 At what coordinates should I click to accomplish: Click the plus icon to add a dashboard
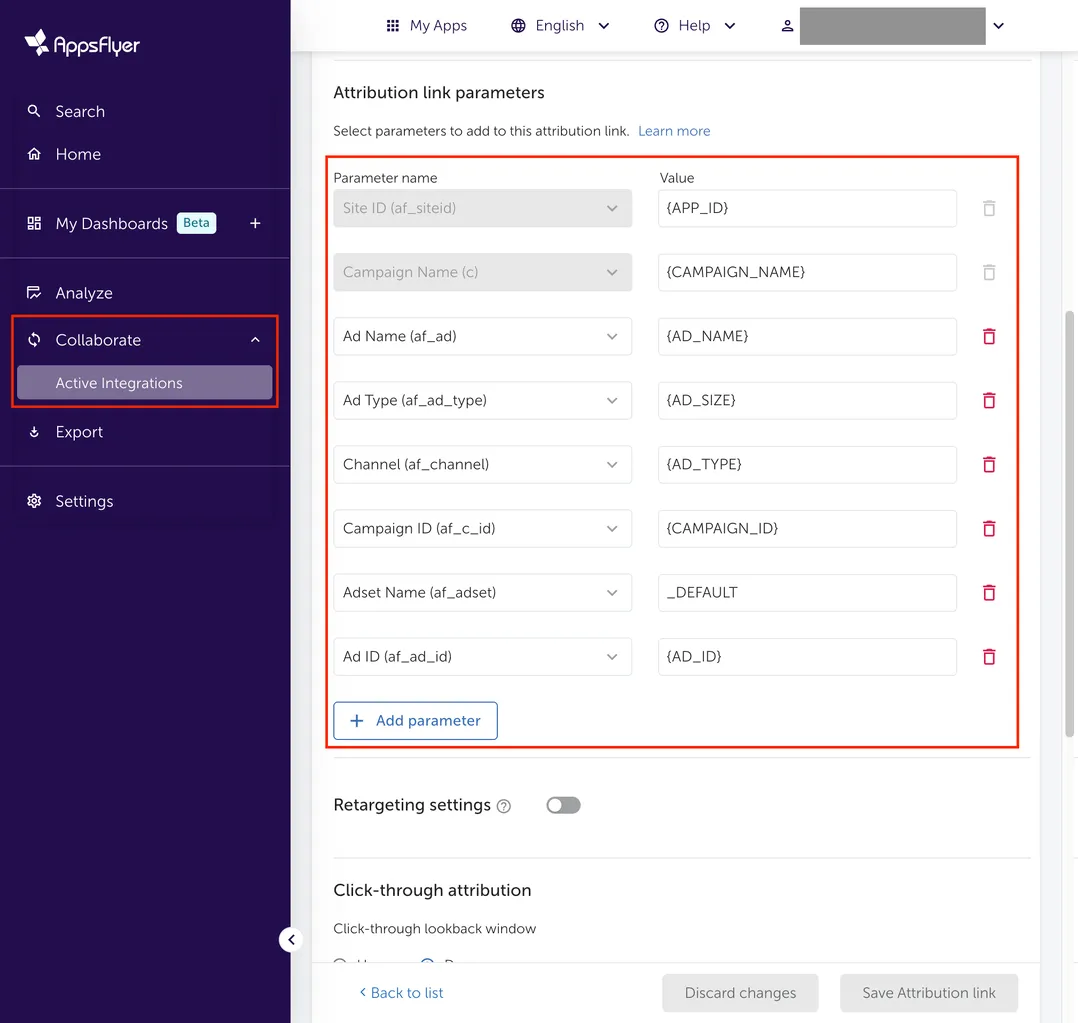click(x=257, y=223)
